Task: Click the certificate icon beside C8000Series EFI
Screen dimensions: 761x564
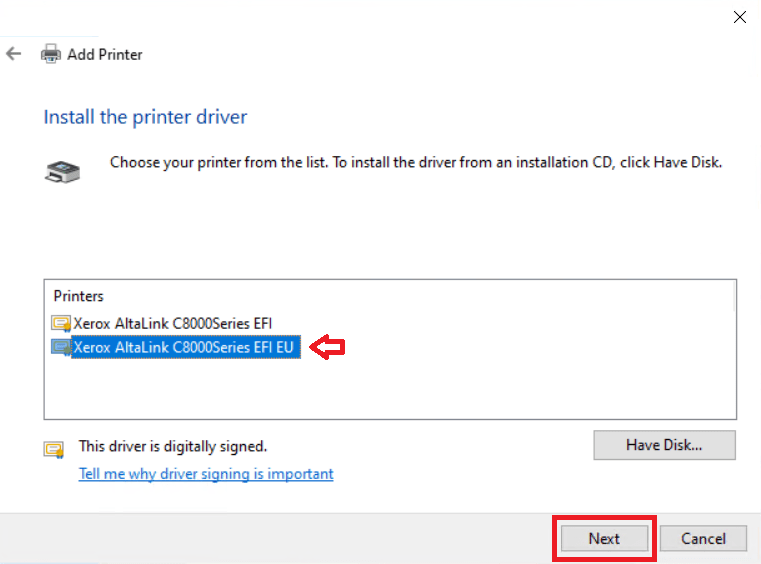Action: pos(61,323)
